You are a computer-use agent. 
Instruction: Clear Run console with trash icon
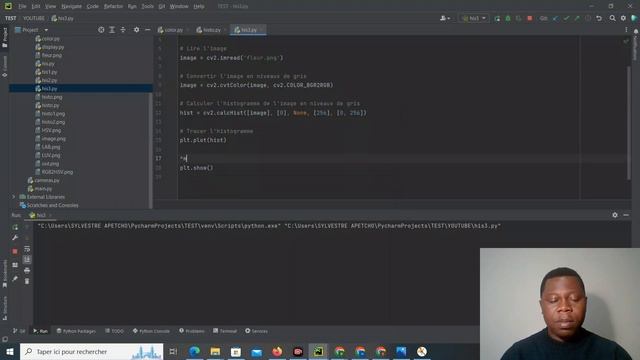[27, 281]
